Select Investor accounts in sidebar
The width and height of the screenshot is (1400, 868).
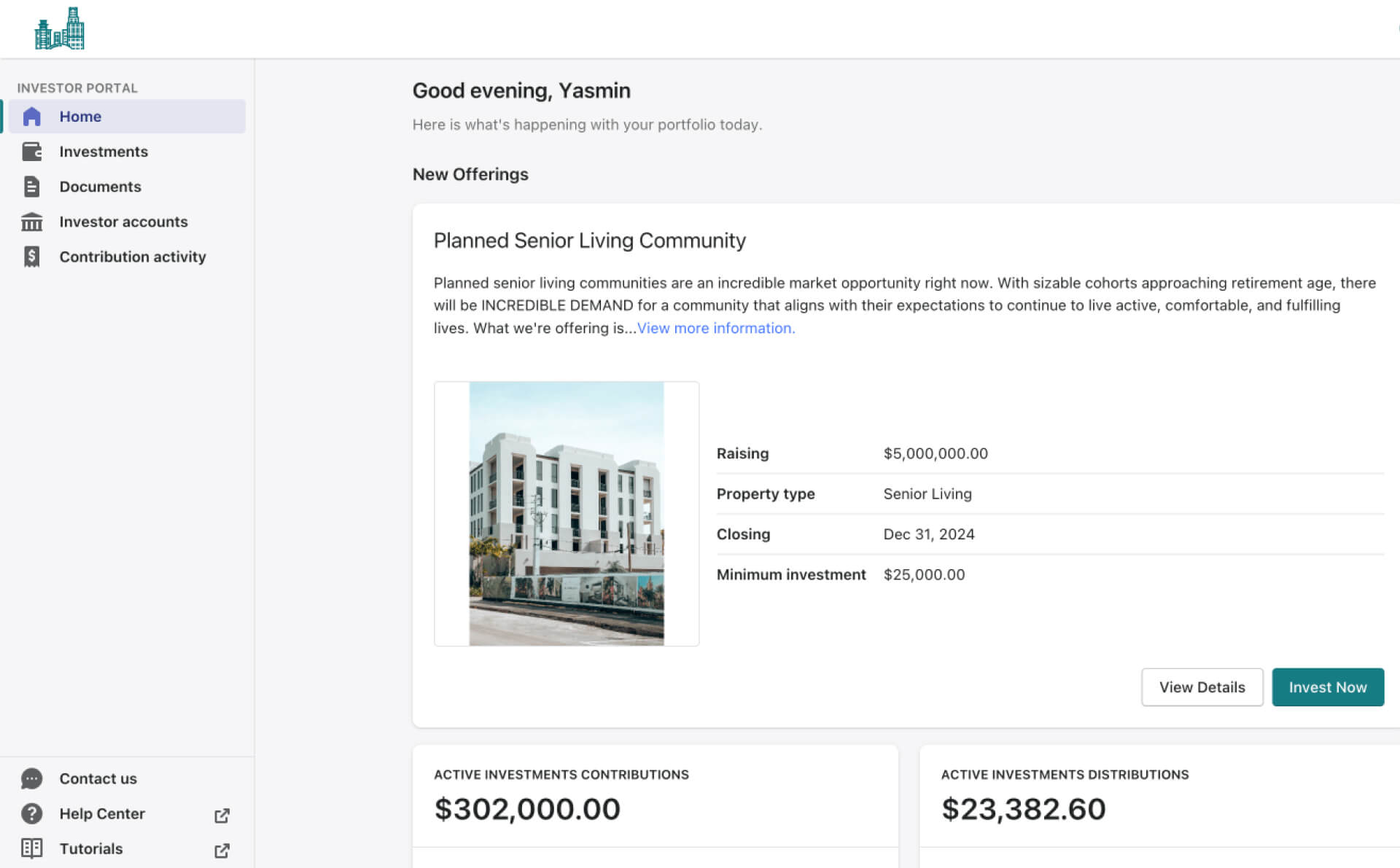coord(123,222)
